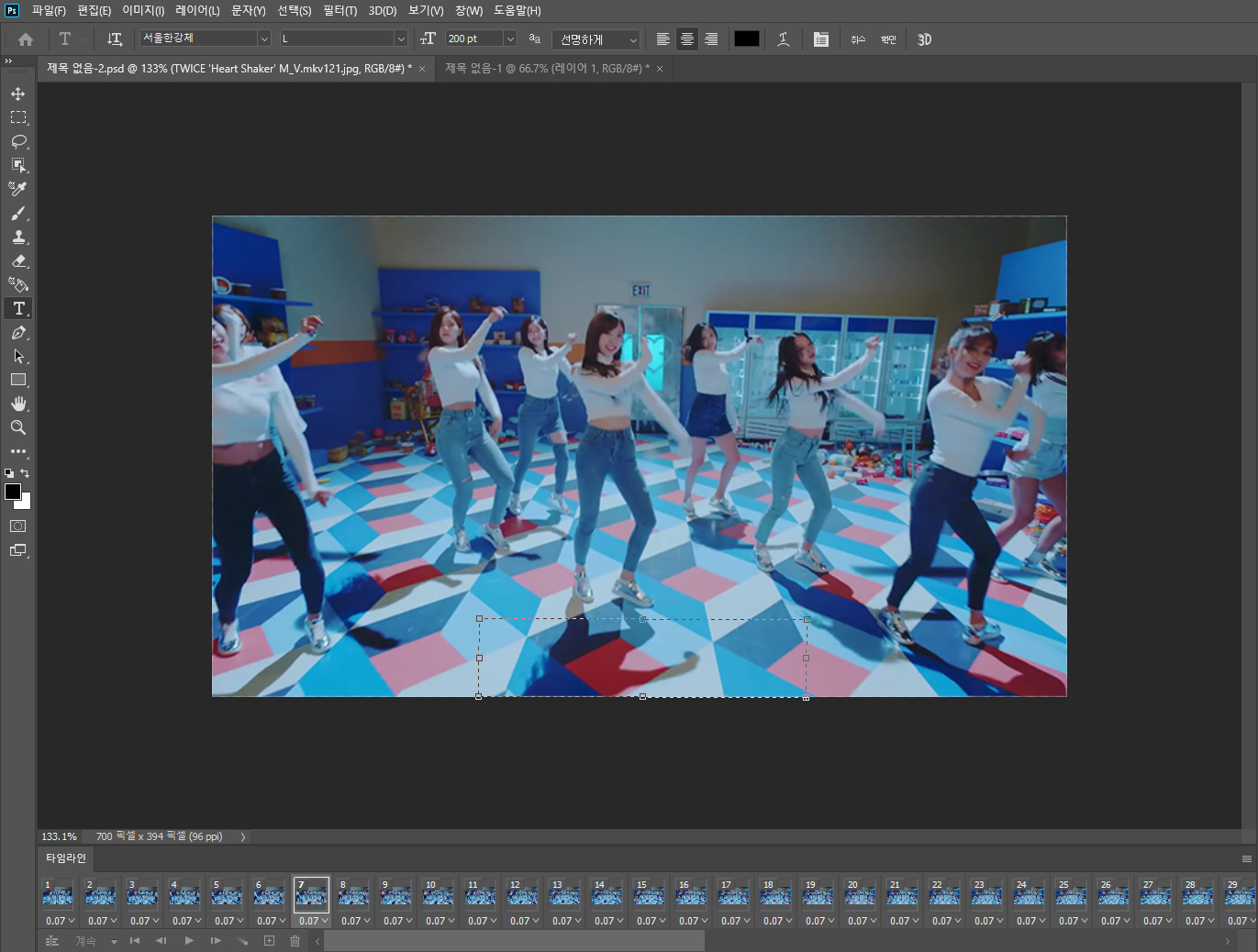Open the 필터(T) menu
Viewport: 1258px width, 952px height.
pos(340,11)
